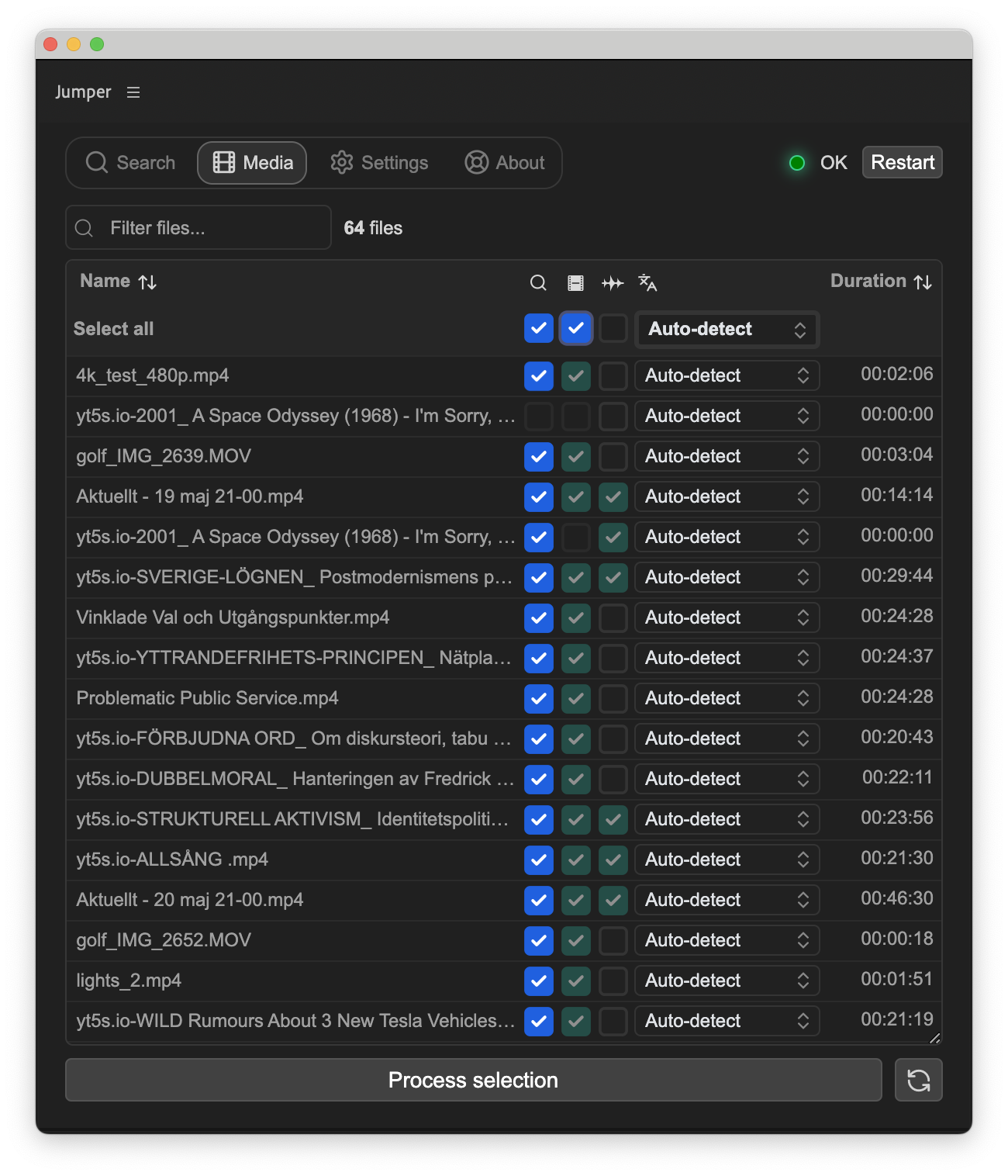Click the hamburger menu icon next to Jumper
1008x1176 pixels.
click(x=133, y=92)
